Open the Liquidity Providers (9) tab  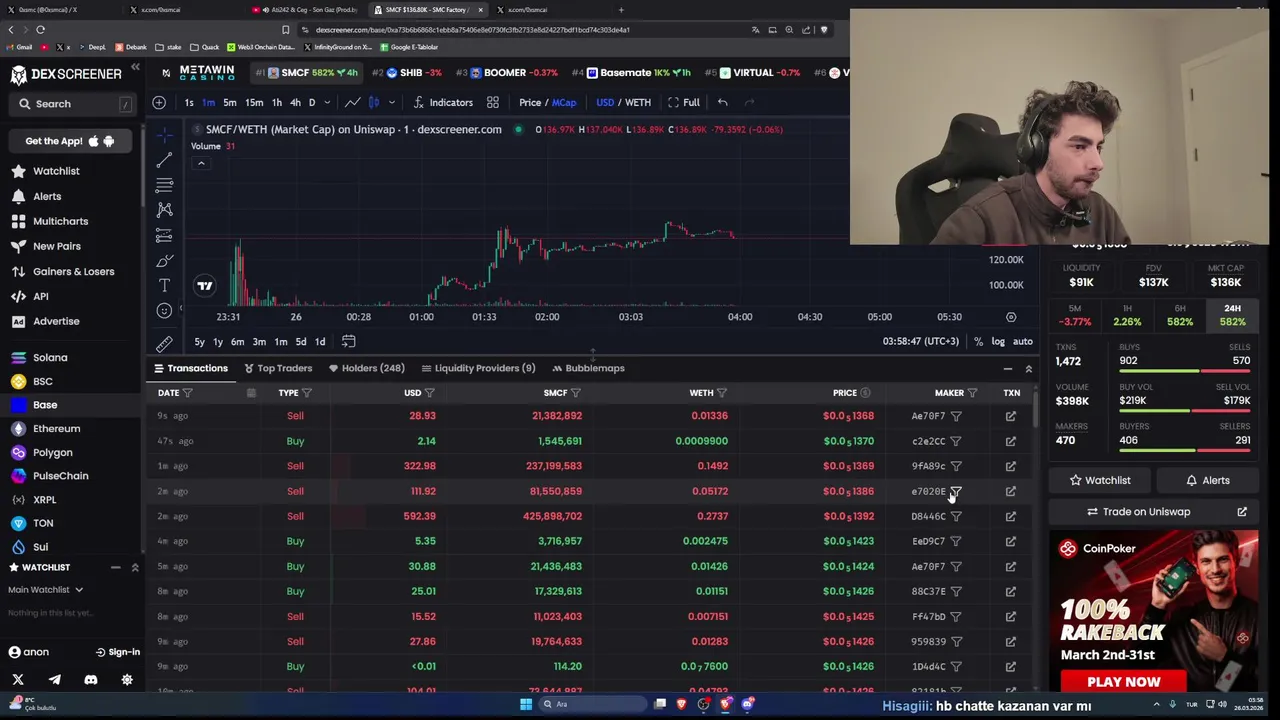pyautogui.click(x=478, y=368)
